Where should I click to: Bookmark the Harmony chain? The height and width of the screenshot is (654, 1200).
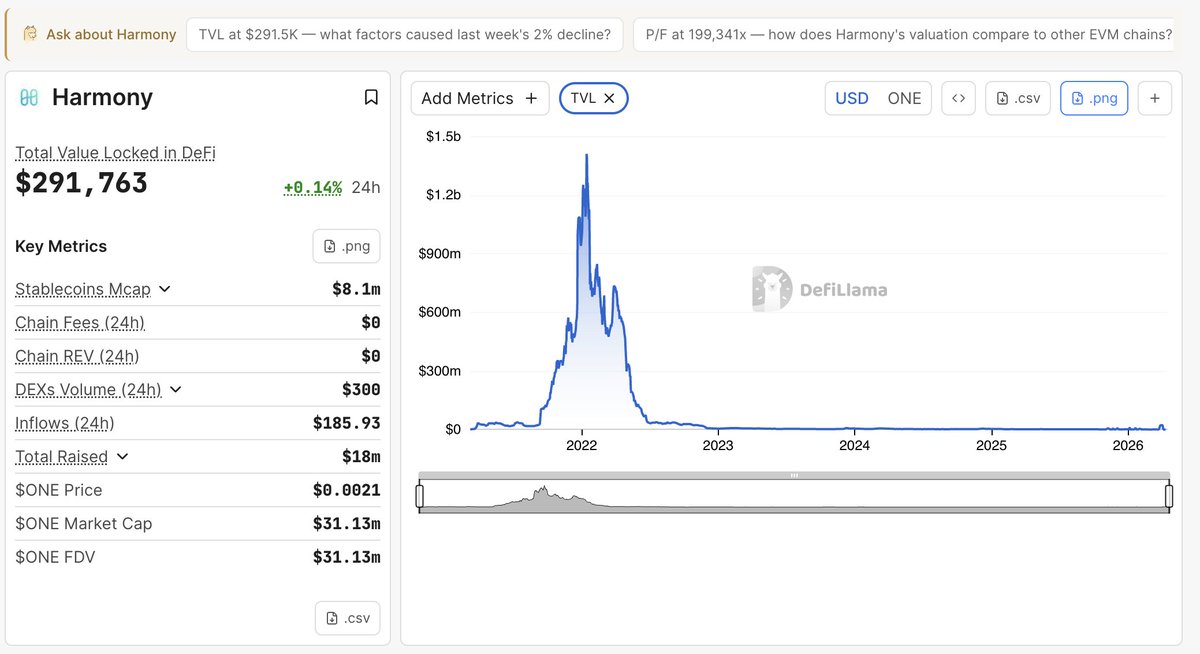tap(371, 97)
